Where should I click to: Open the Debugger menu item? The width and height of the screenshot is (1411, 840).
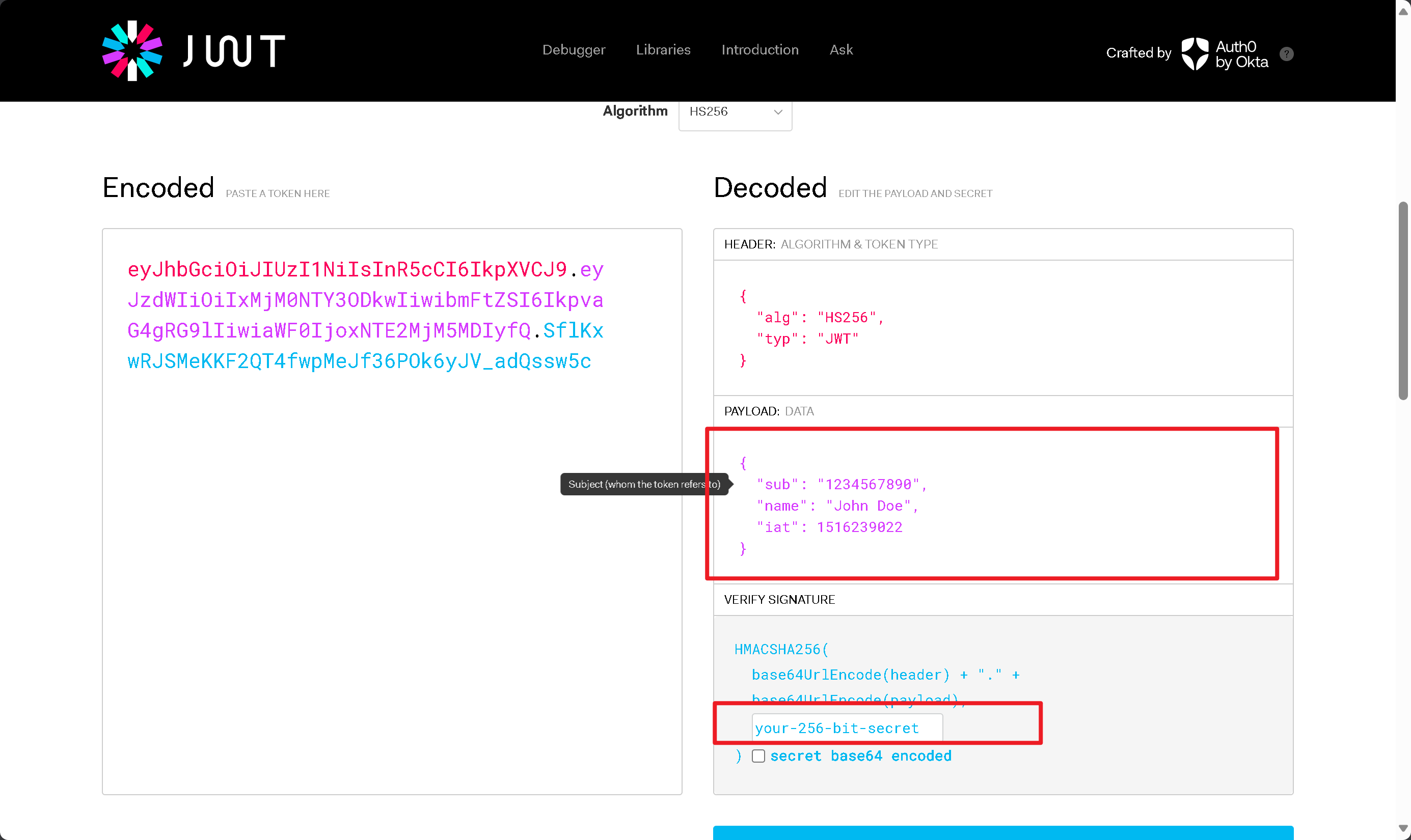pyautogui.click(x=573, y=50)
